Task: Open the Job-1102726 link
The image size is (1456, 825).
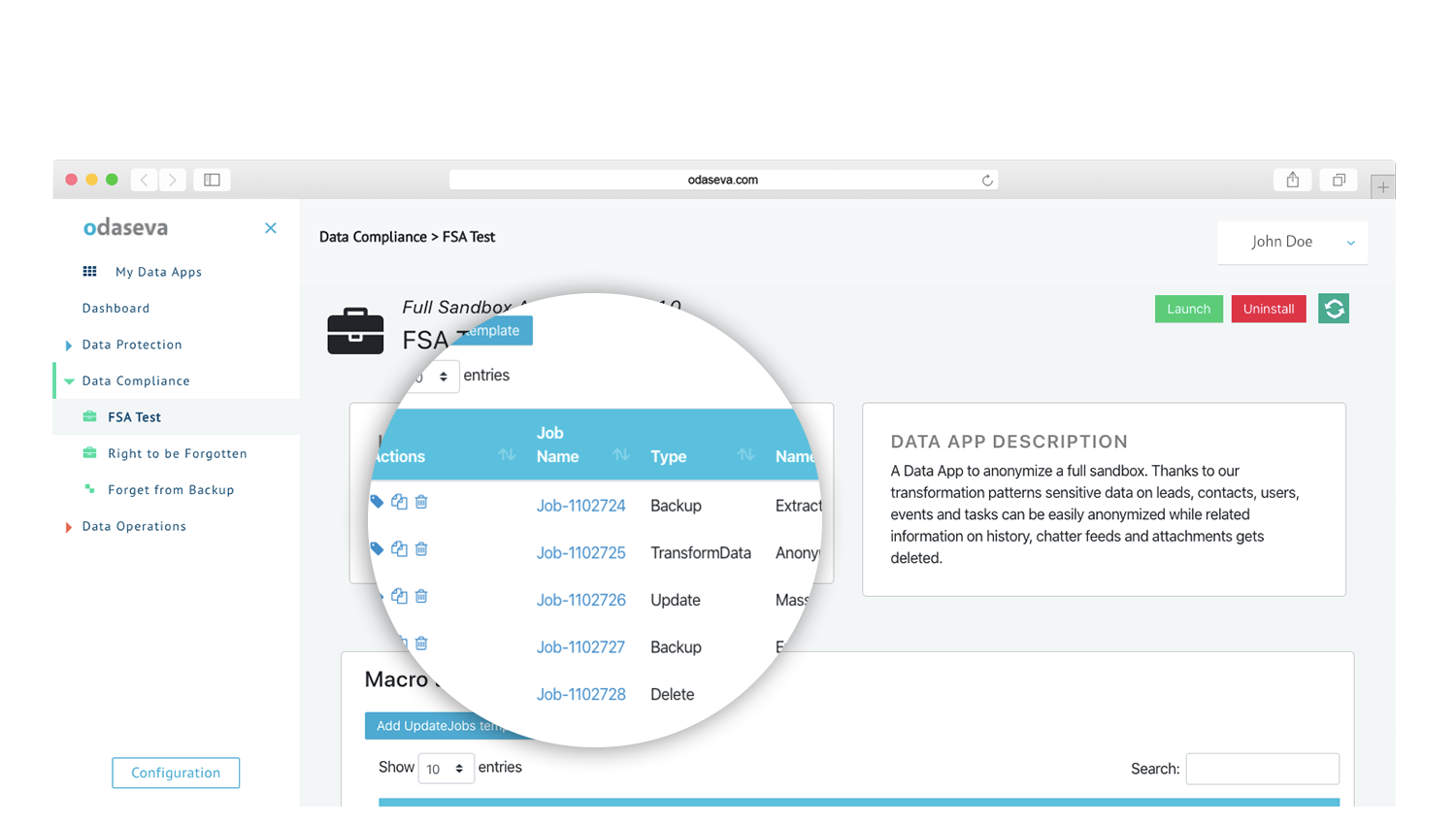Action: click(580, 600)
